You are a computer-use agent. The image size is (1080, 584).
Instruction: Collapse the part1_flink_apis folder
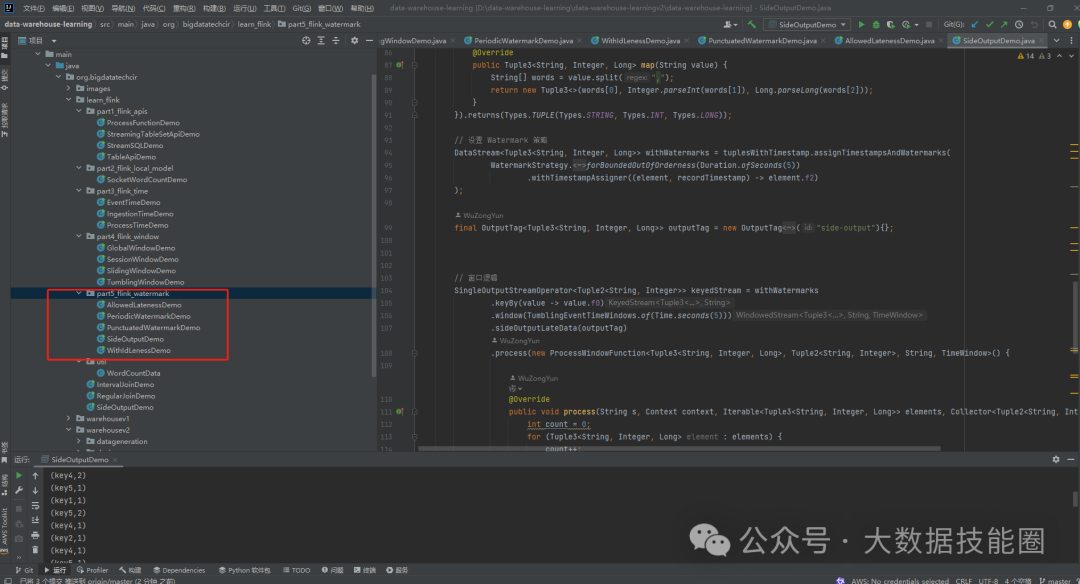tap(79, 111)
